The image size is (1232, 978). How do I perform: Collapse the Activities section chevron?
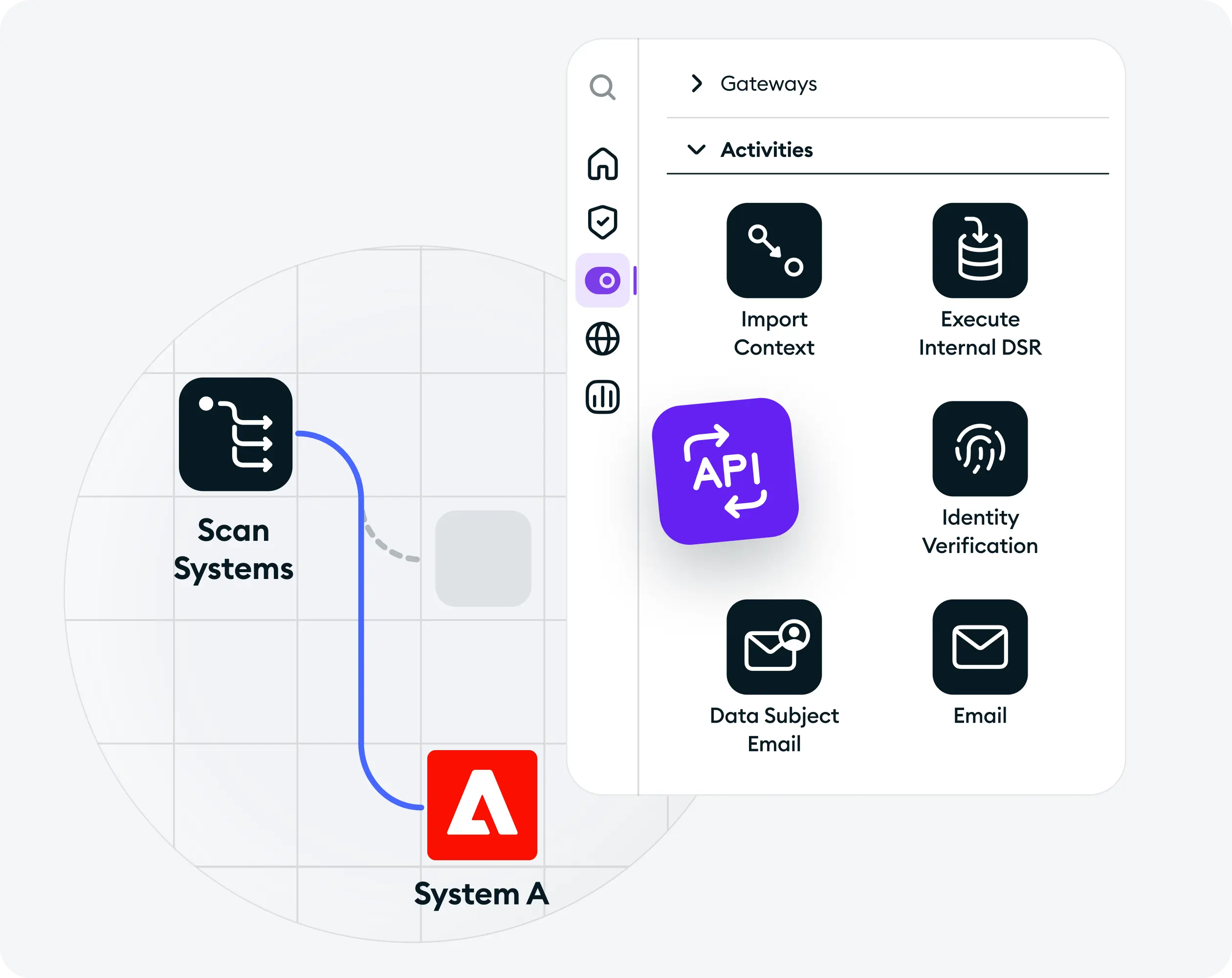[696, 150]
